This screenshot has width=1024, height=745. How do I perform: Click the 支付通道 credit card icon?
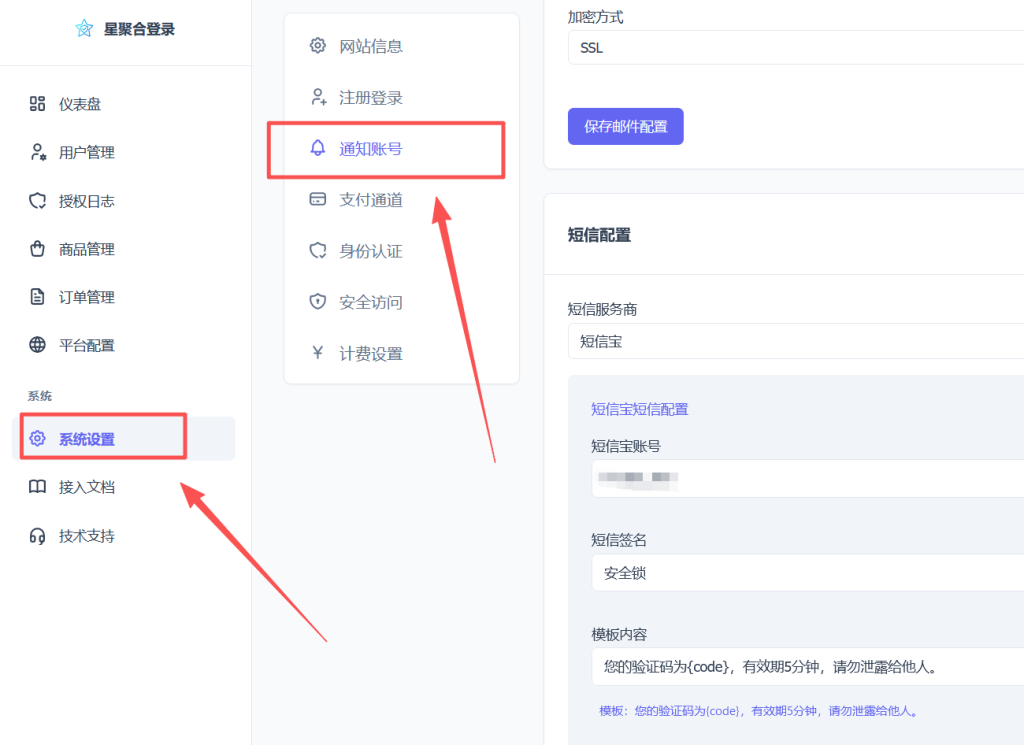[318, 200]
